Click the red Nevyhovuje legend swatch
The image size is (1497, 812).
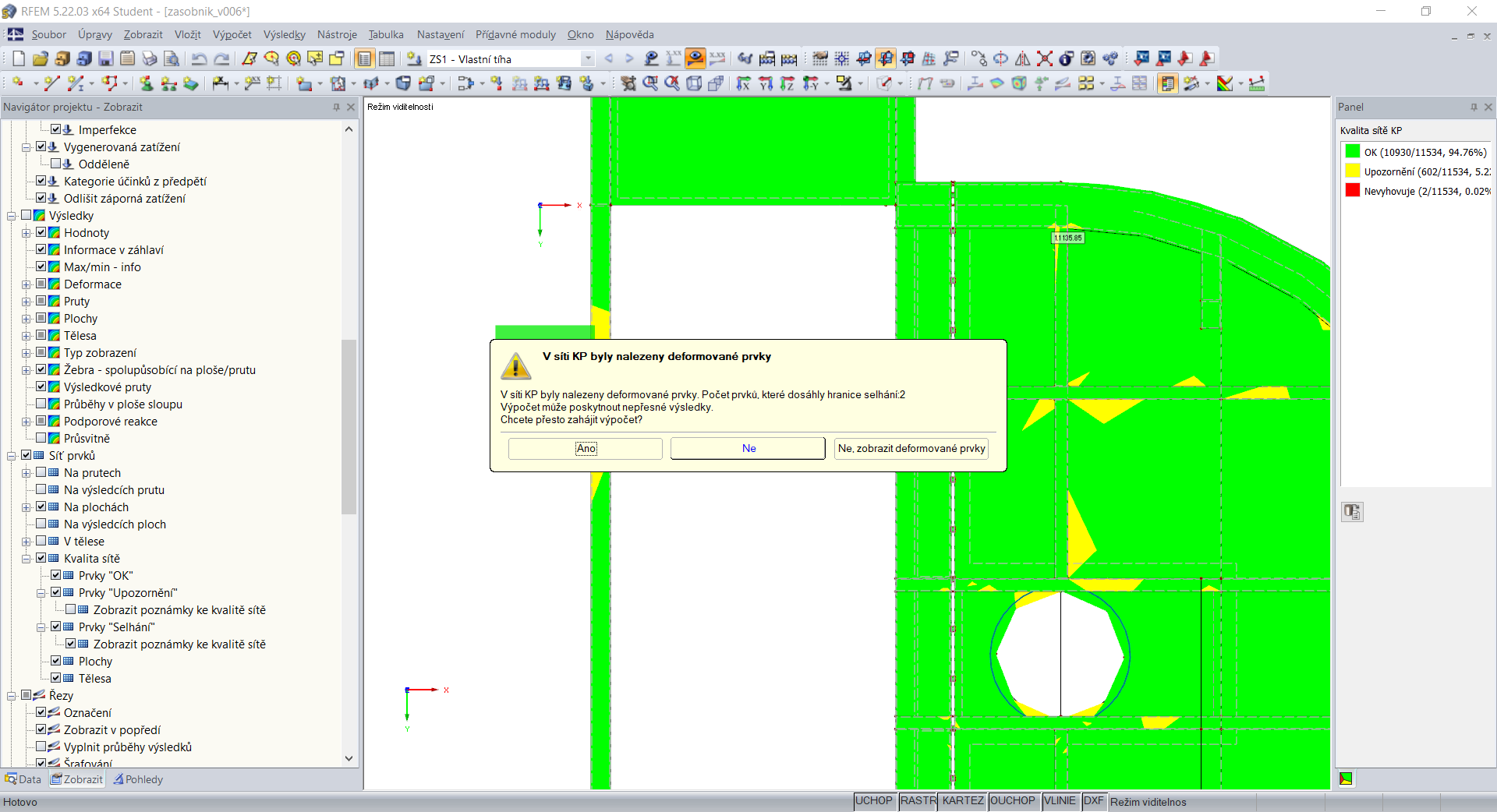point(1353,191)
